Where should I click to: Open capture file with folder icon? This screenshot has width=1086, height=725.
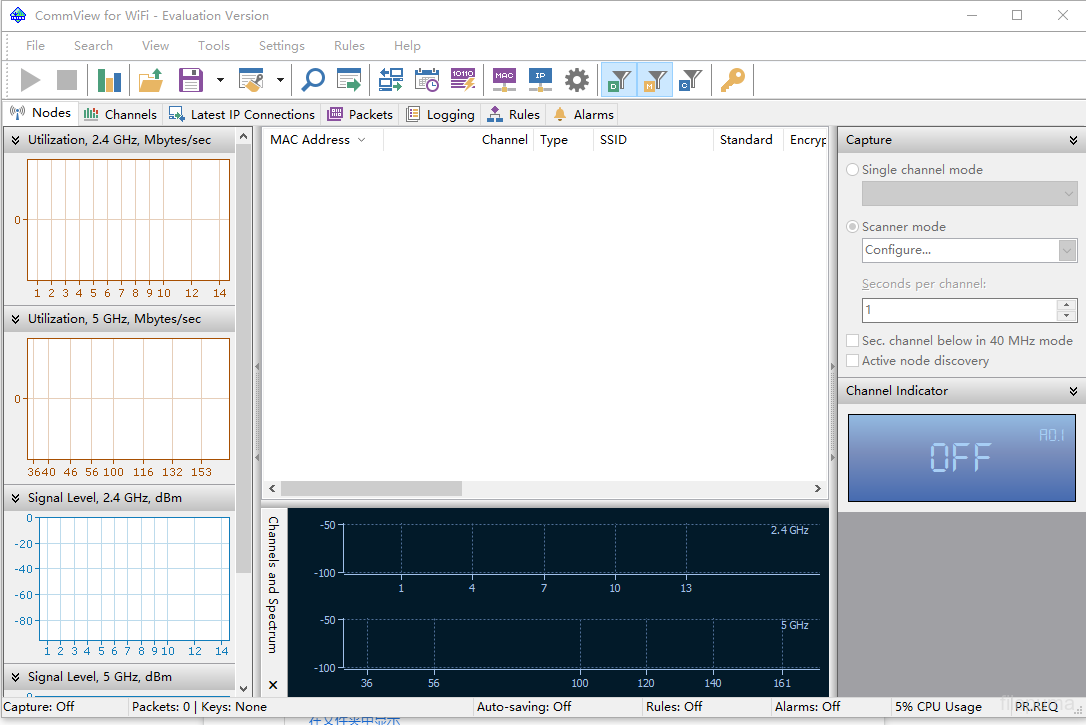click(151, 80)
